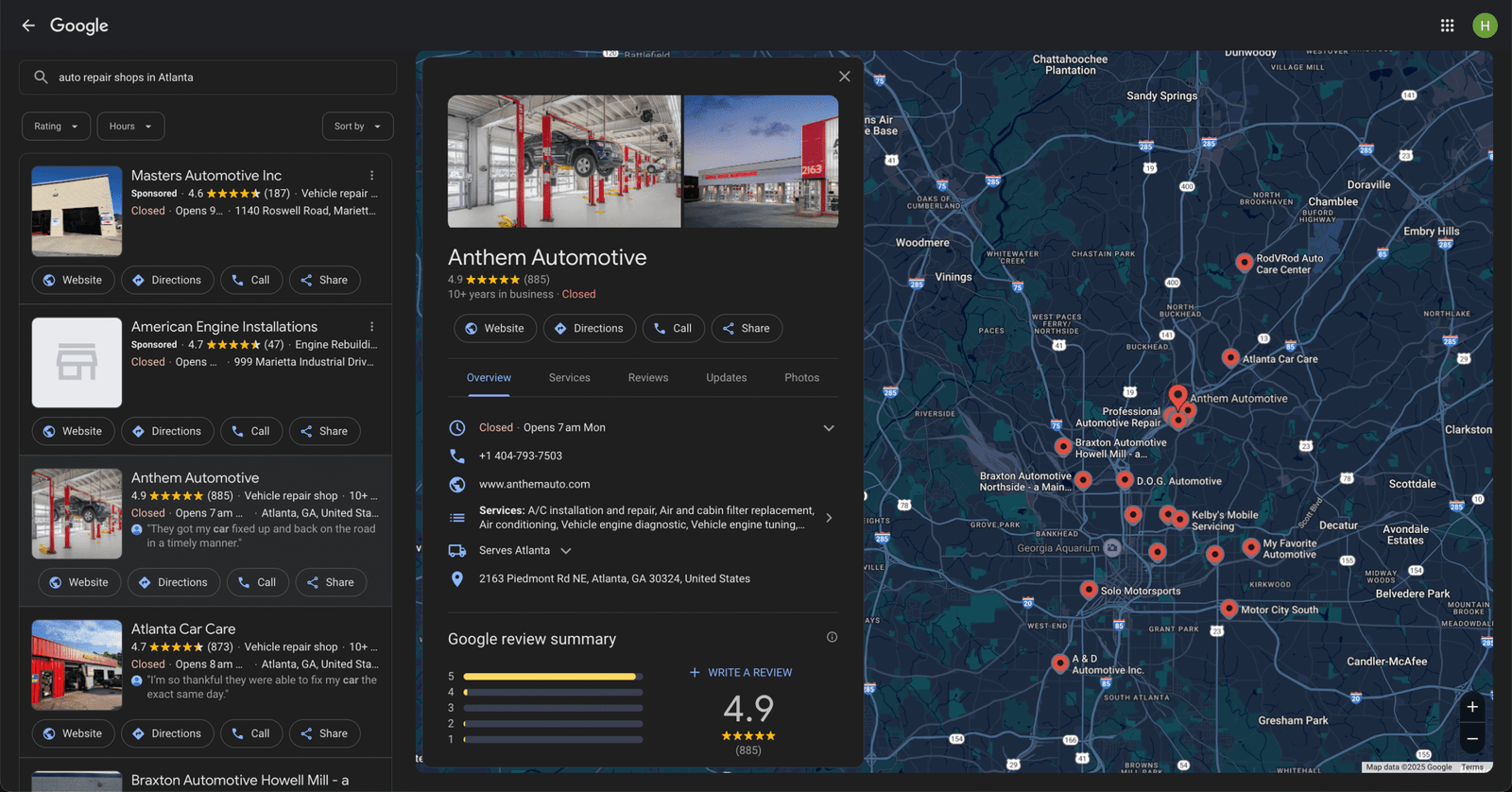Expand the Serves Atlanta dropdown

click(x=566, y=551)
